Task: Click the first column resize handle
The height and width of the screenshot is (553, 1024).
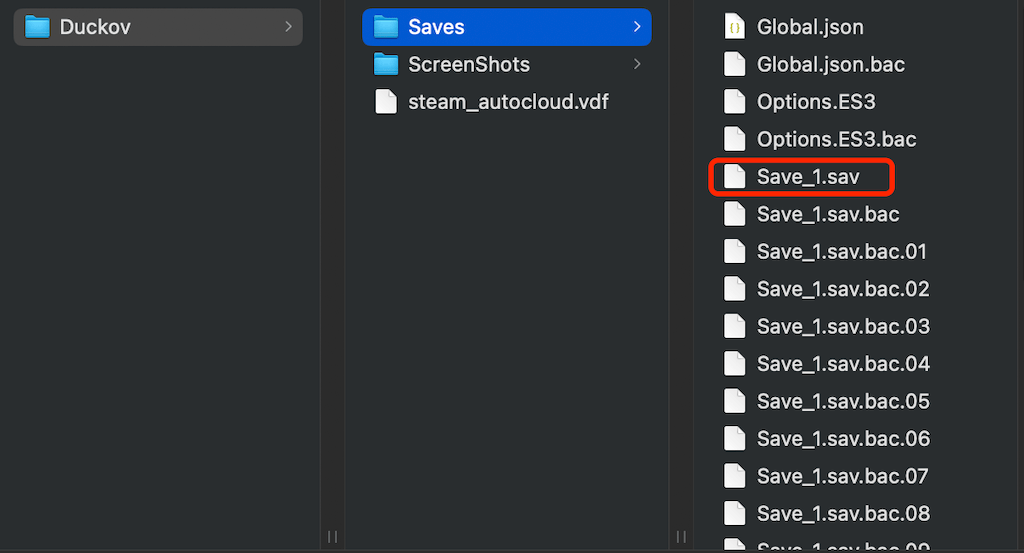Action: tap(333, 536)
